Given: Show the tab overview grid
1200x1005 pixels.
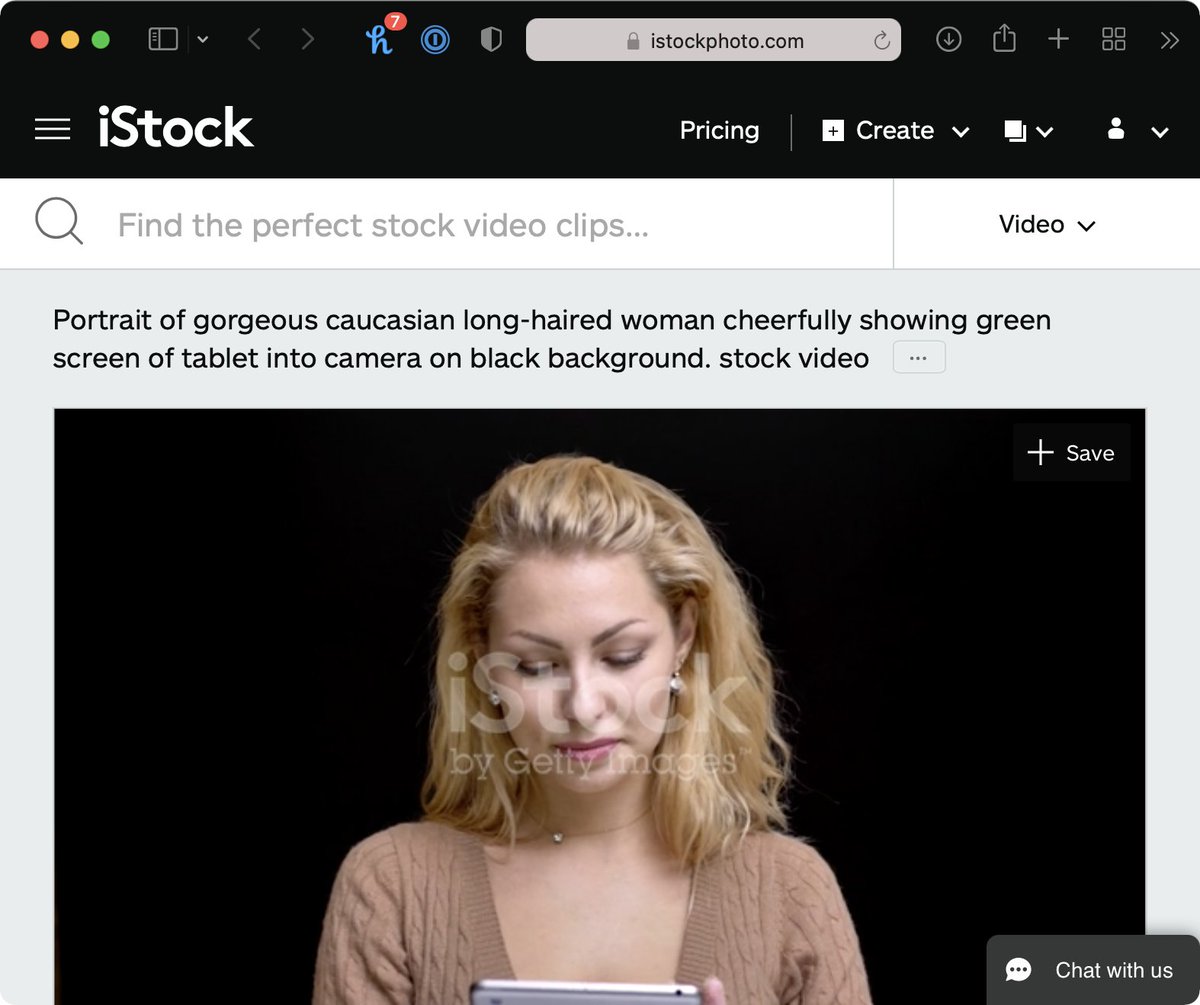Looking at the screenshot, I should 1113,39.
